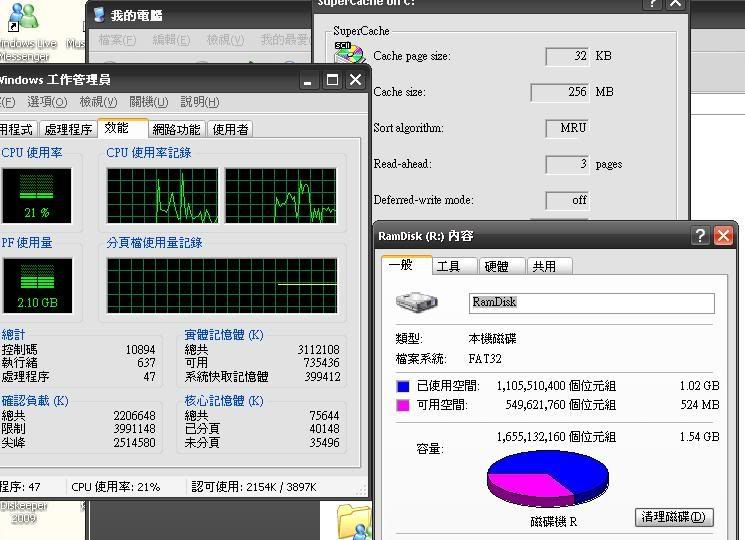The image size is (745, 540).
Task: Click Read-ahead value 3
Action: (567, 164)
